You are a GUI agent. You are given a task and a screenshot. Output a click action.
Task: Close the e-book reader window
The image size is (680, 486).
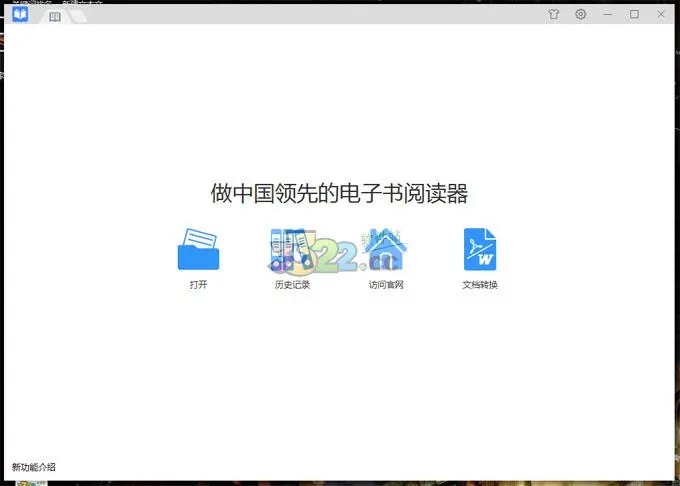pos(660,15)
